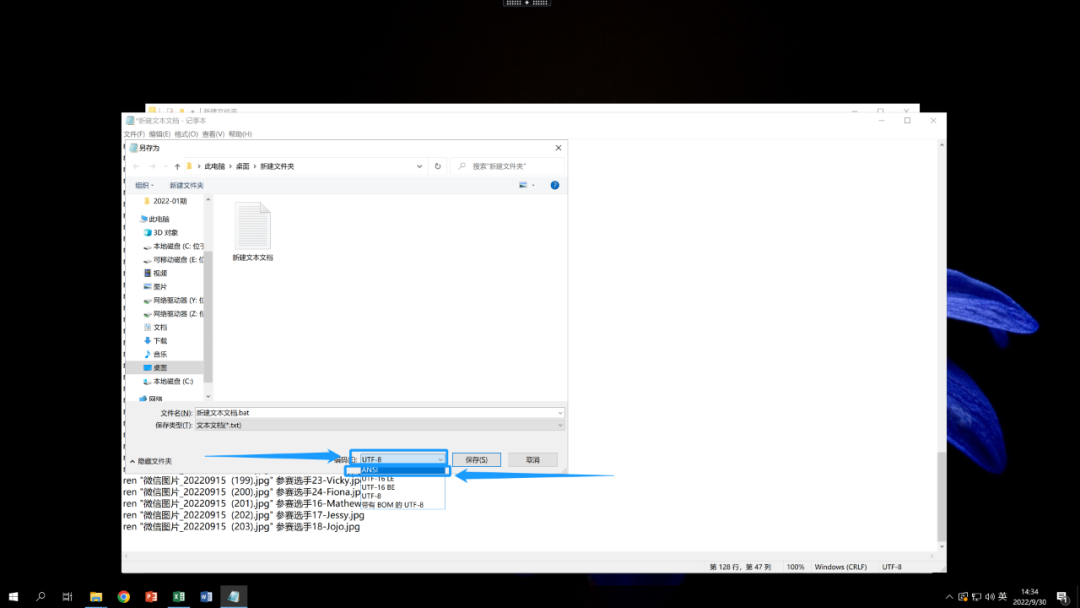
Task: Select 文档 in navigation pane
Action: [160, 327]
